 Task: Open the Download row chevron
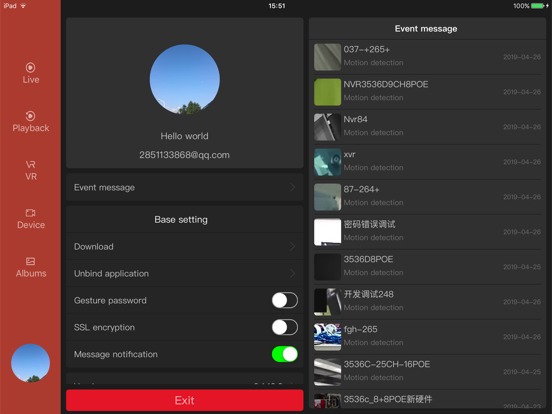(293, 246)
